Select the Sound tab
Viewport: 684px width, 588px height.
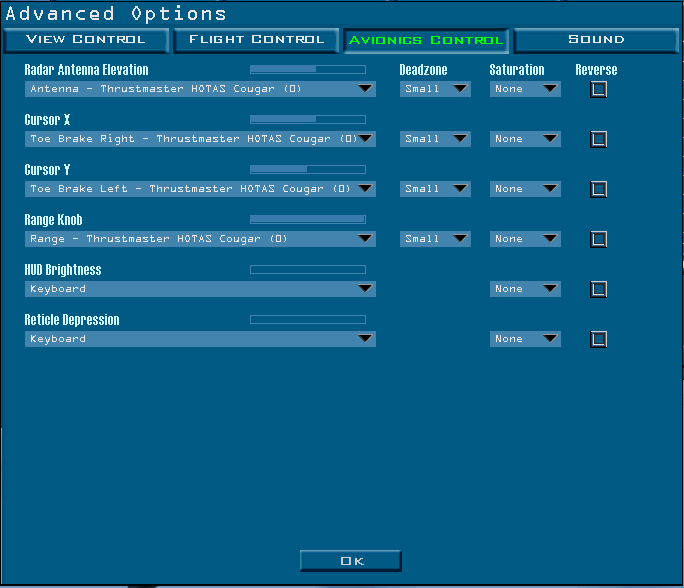(x=596, y=40)
